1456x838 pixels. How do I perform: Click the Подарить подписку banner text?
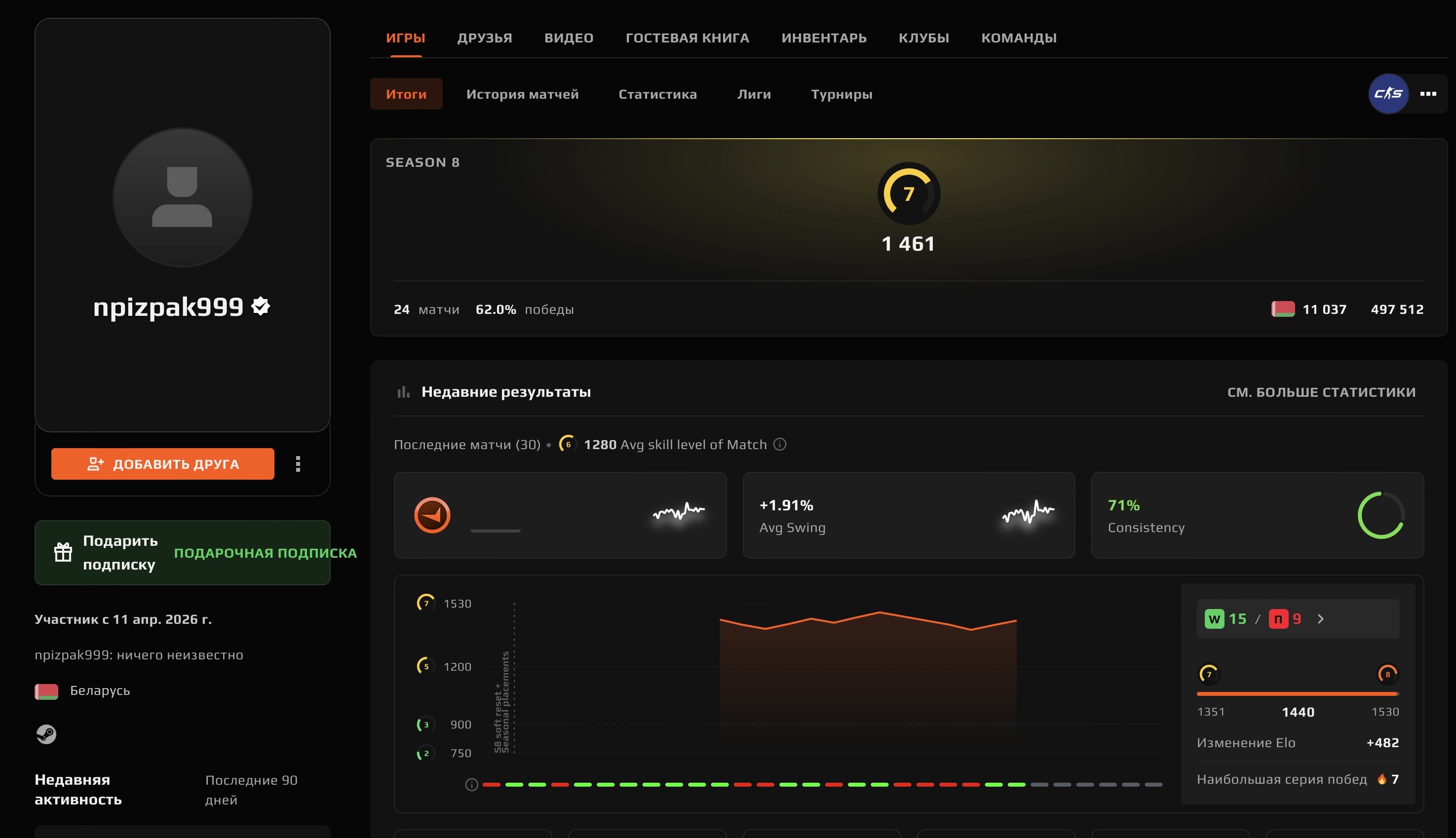[x=120, y=553]
